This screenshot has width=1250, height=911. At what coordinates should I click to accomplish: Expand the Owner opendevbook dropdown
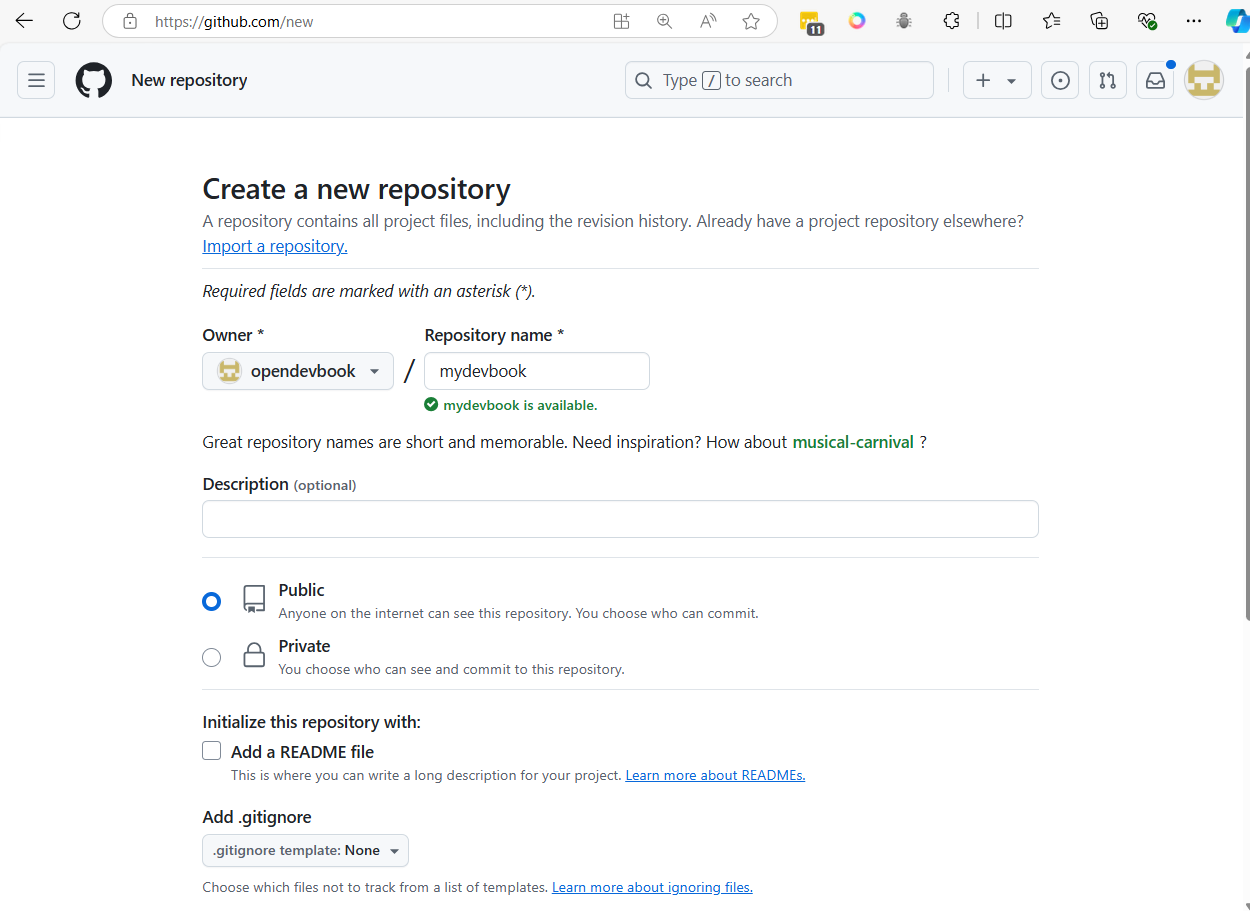click(298, 371)
